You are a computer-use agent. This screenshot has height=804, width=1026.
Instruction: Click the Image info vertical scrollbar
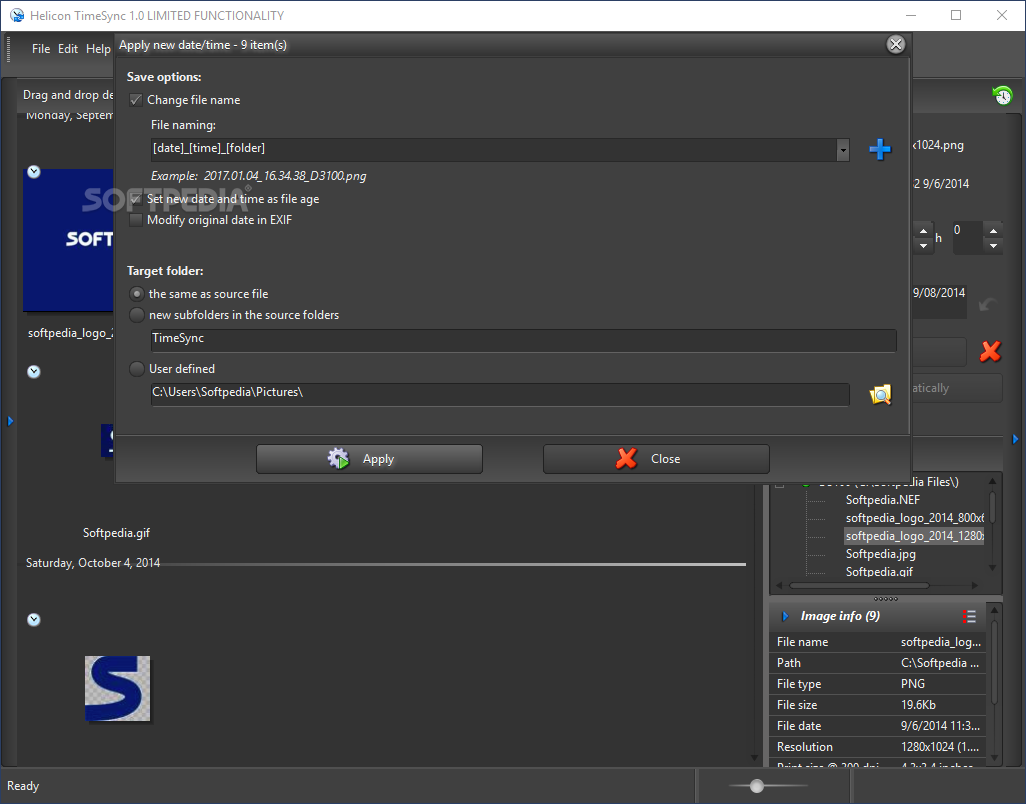click(994, 662)
